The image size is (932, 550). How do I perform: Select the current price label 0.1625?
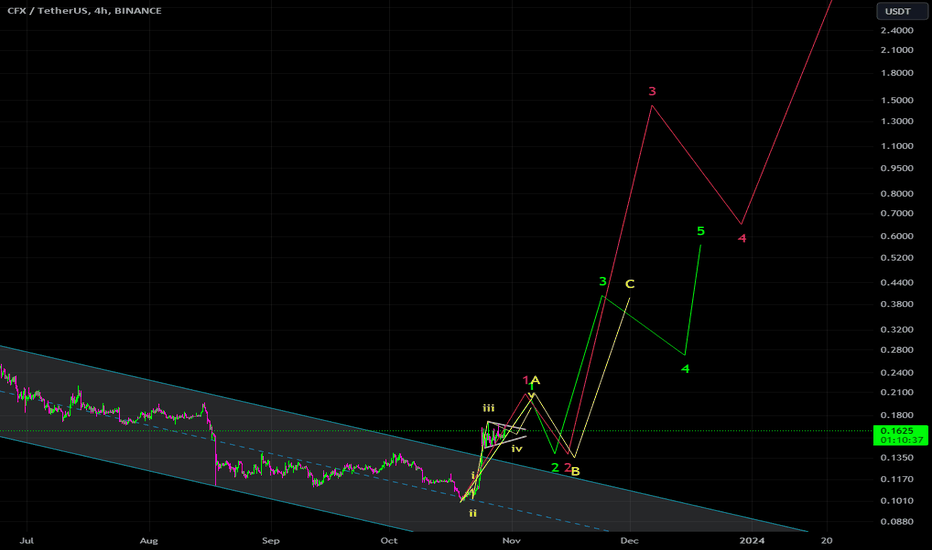897,431
